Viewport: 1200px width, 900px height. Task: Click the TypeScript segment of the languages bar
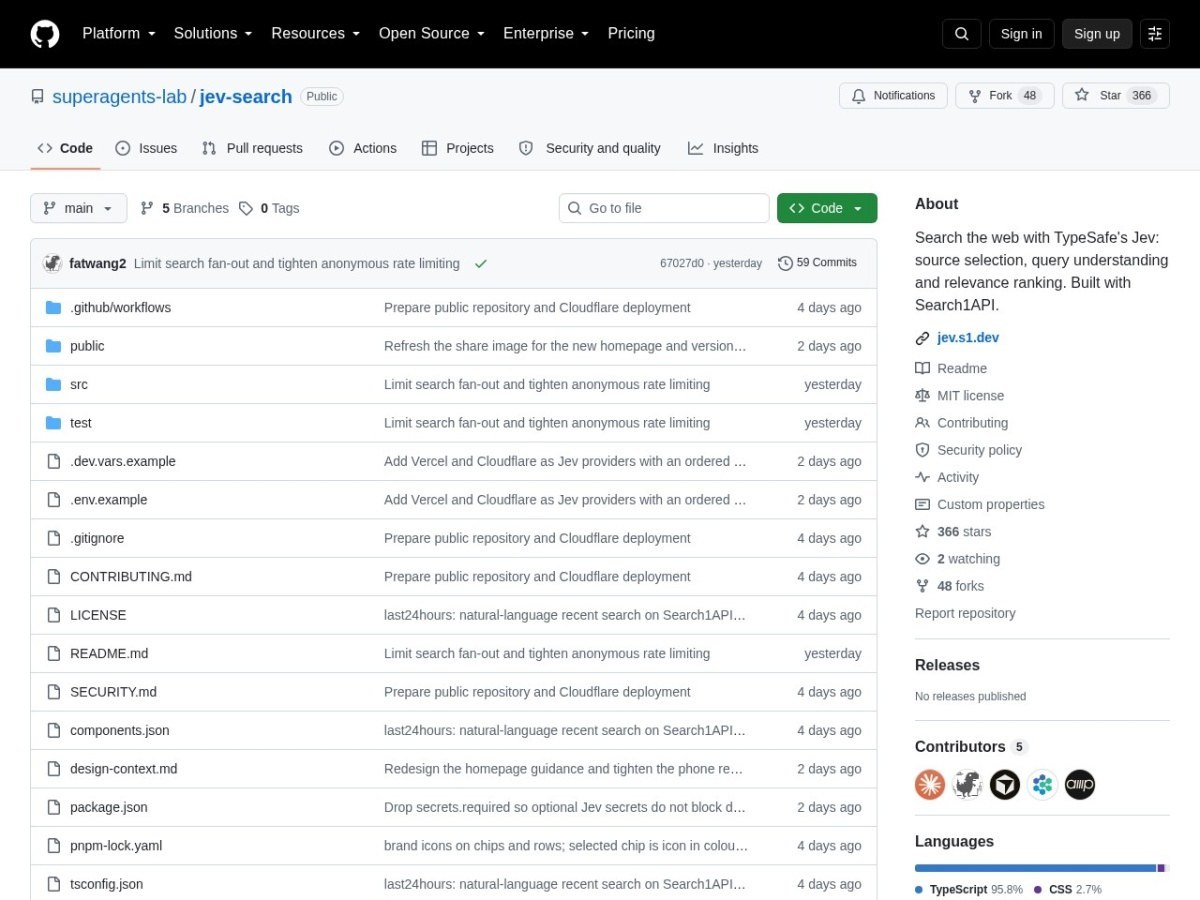click(x=1035, y=868)
